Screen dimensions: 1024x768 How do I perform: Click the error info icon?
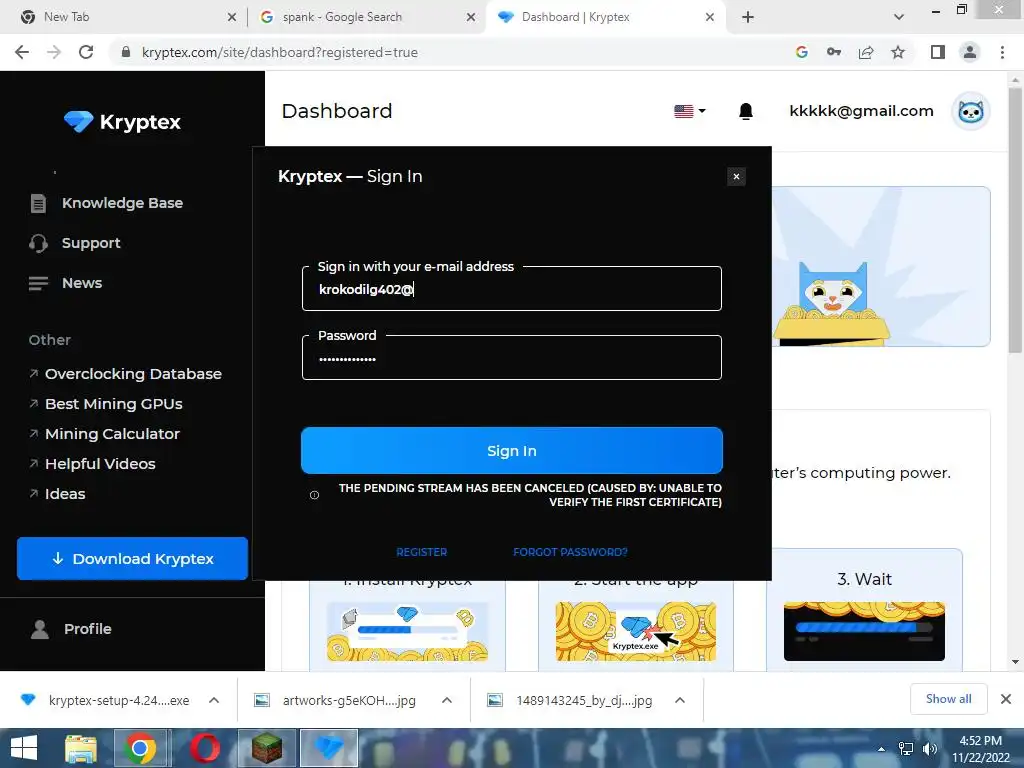(314, 495)
